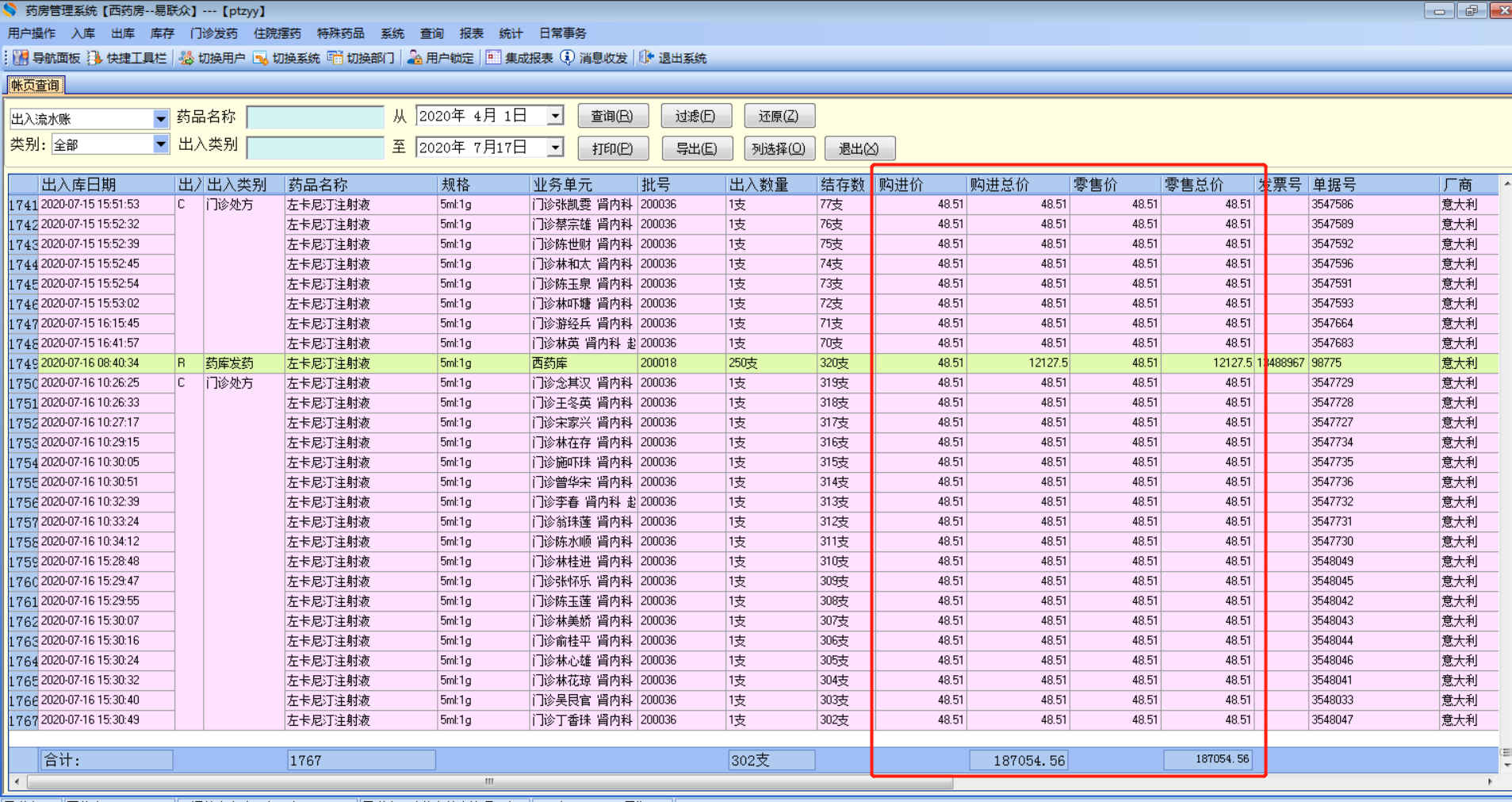
Task: Click the 药库发药 cell in the green row
Action: pyautogui.click(x=244, y=363)
